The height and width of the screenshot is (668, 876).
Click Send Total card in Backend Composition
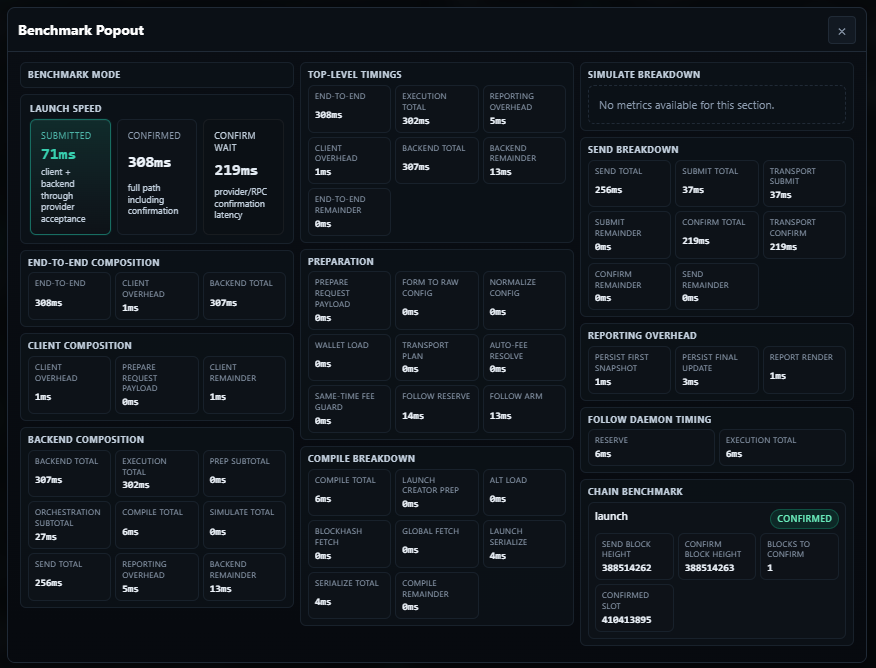(69, 577)
